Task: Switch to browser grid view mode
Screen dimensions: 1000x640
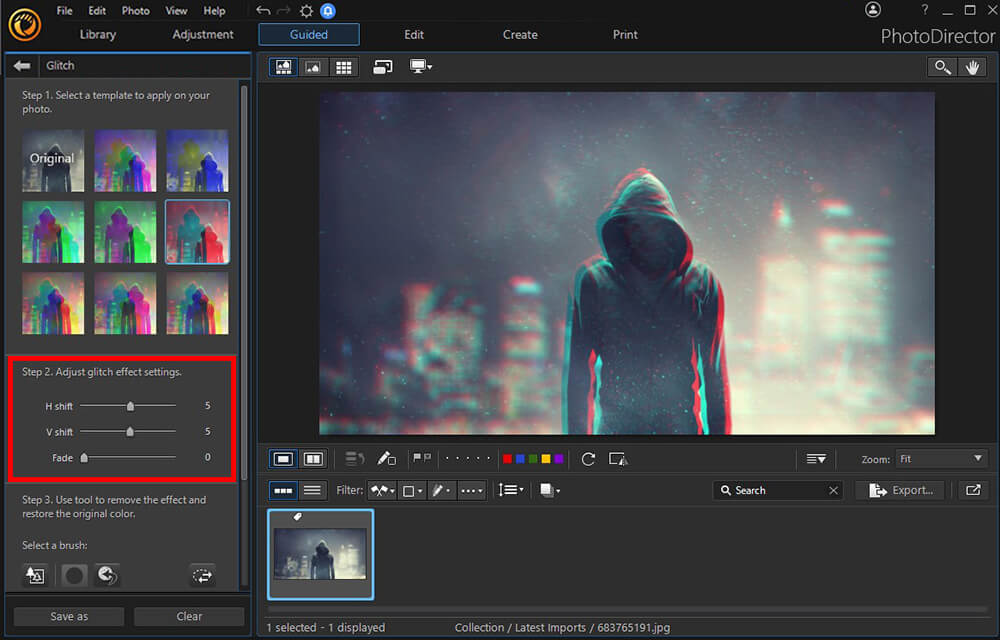Action: 343,67
